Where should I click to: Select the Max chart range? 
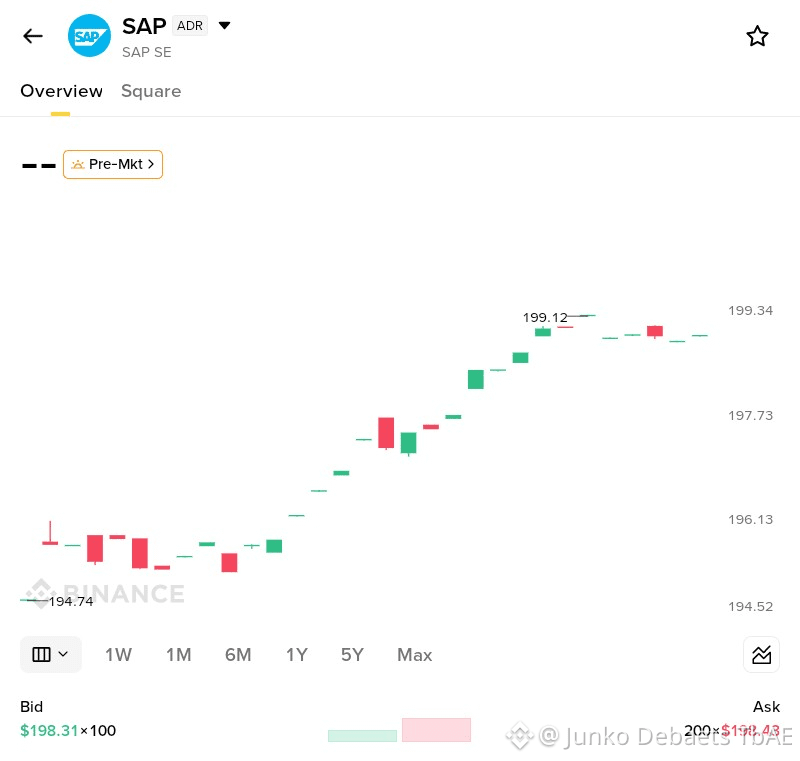click(x=415, y=654)
